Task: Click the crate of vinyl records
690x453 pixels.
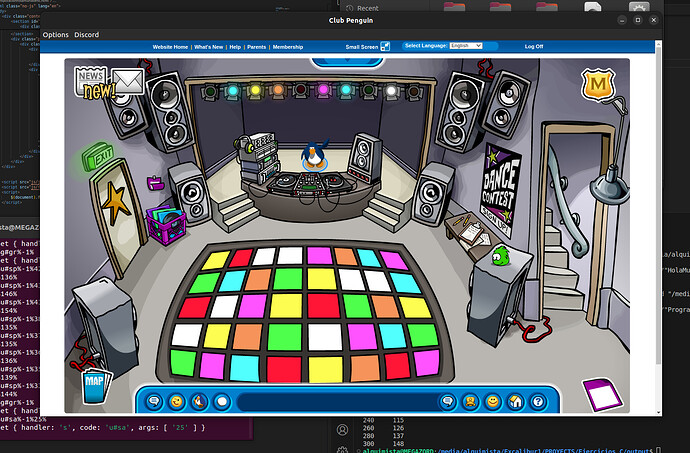Action: 166,225
